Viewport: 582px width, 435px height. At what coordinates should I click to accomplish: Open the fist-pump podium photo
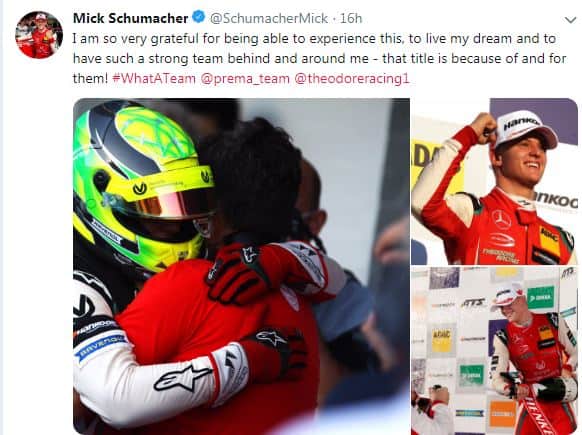coord(495,181)
